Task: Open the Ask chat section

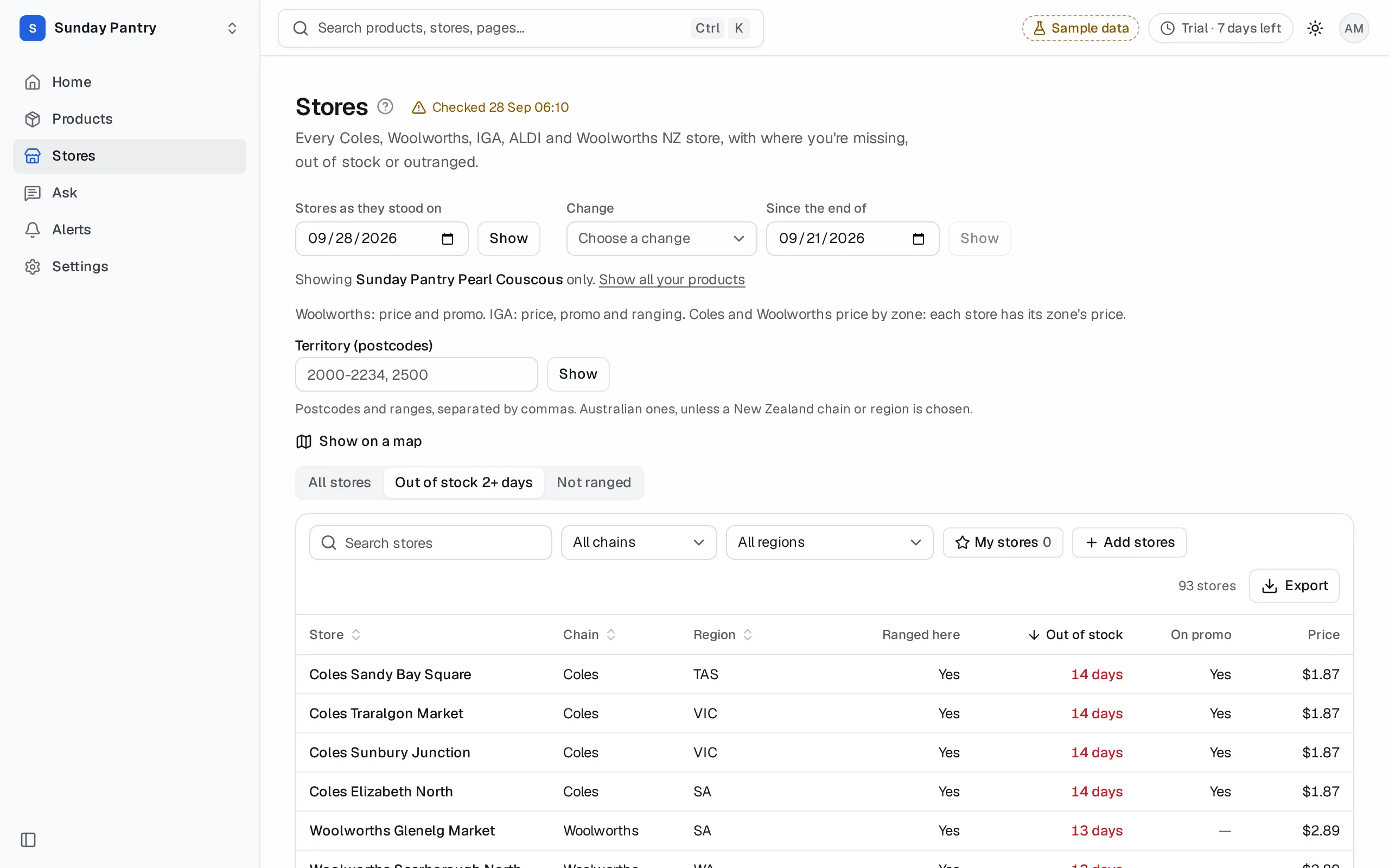Action: (x=129, y=193)
